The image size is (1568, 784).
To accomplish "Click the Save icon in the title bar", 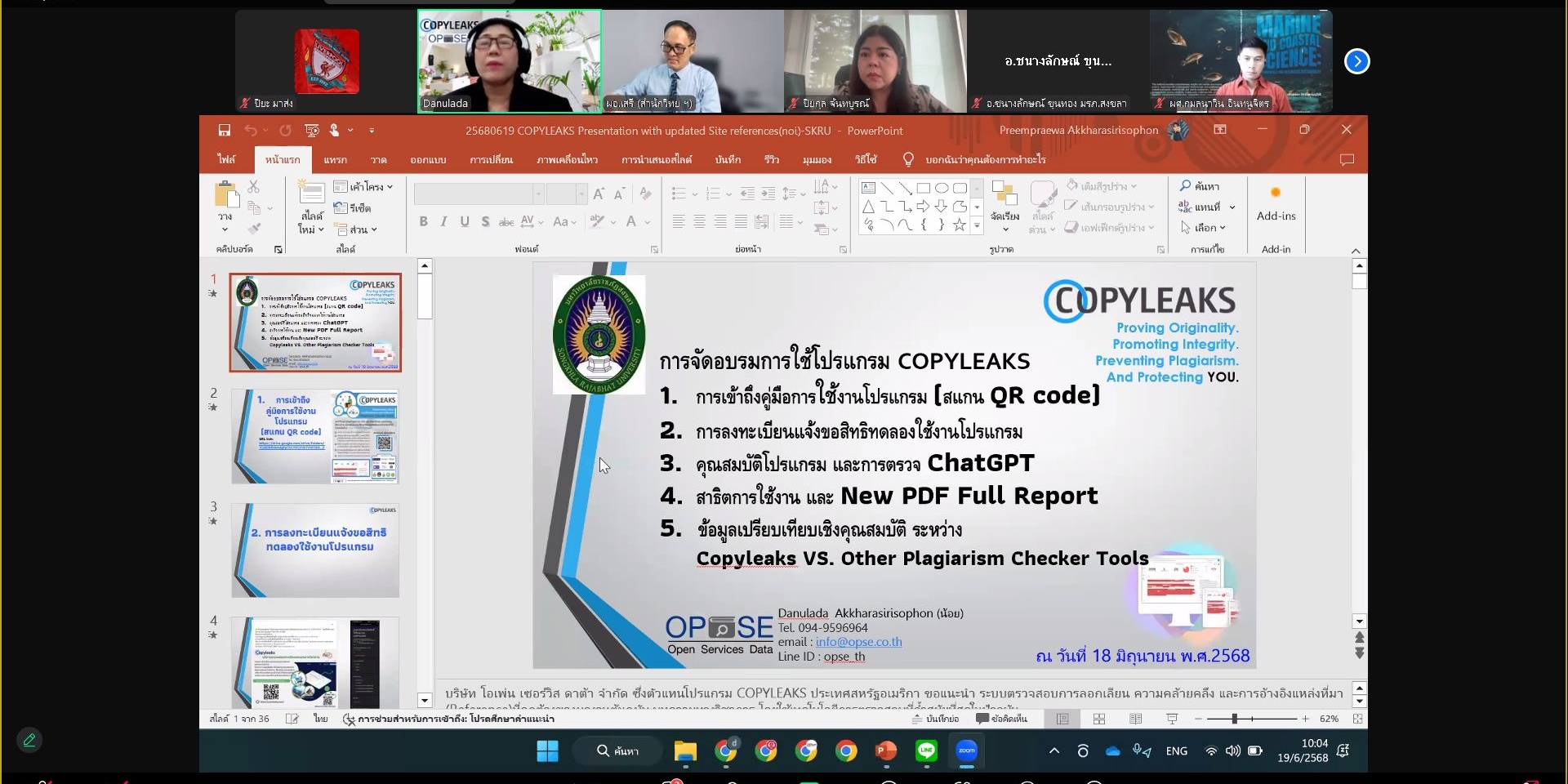I will [x=224, y=131].
